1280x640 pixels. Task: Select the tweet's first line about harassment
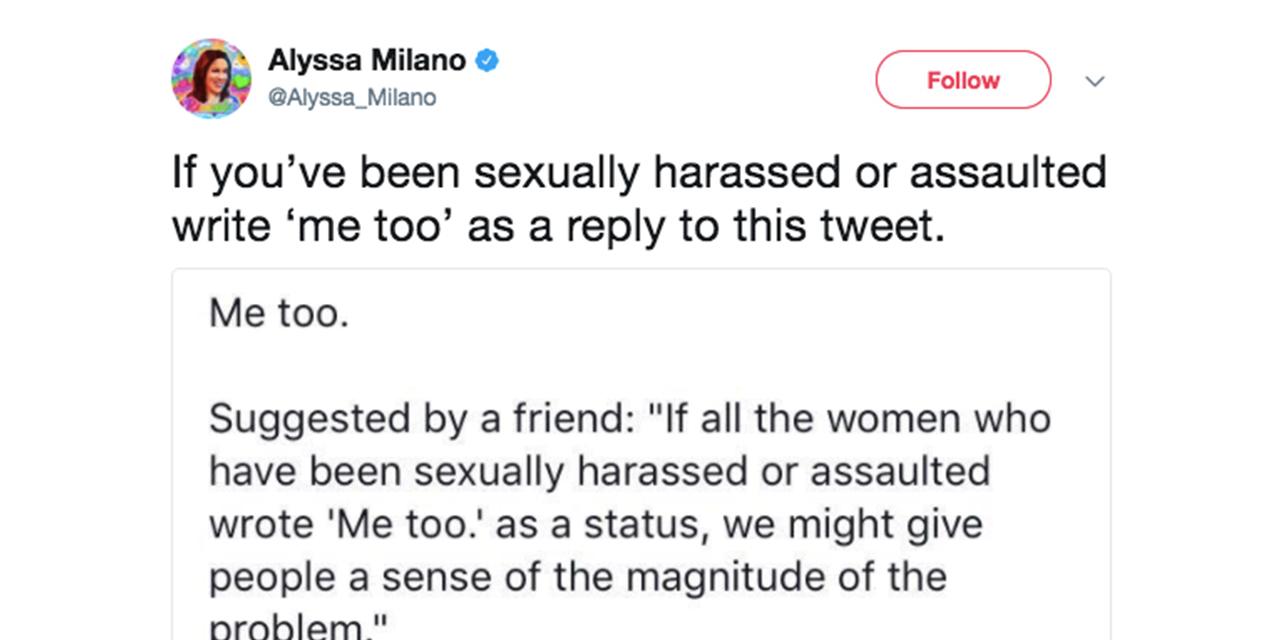[639, 175]
